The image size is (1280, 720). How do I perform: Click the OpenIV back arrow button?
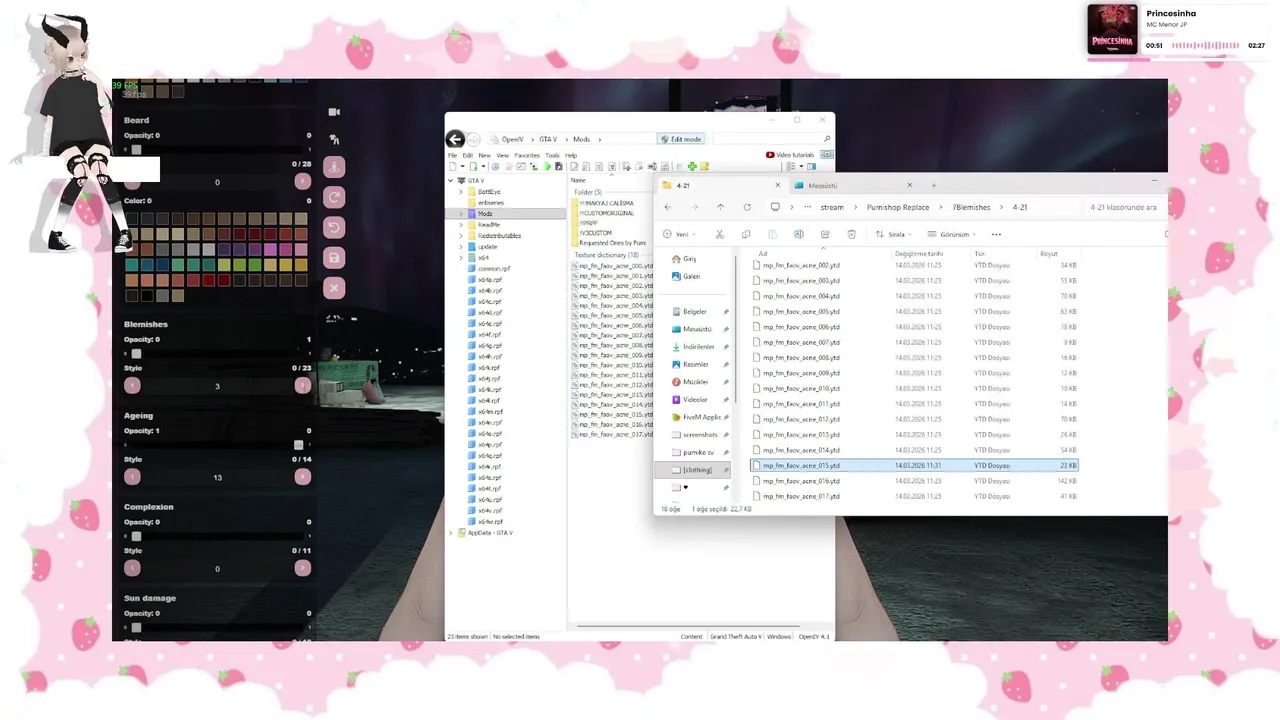coord(455,139)
